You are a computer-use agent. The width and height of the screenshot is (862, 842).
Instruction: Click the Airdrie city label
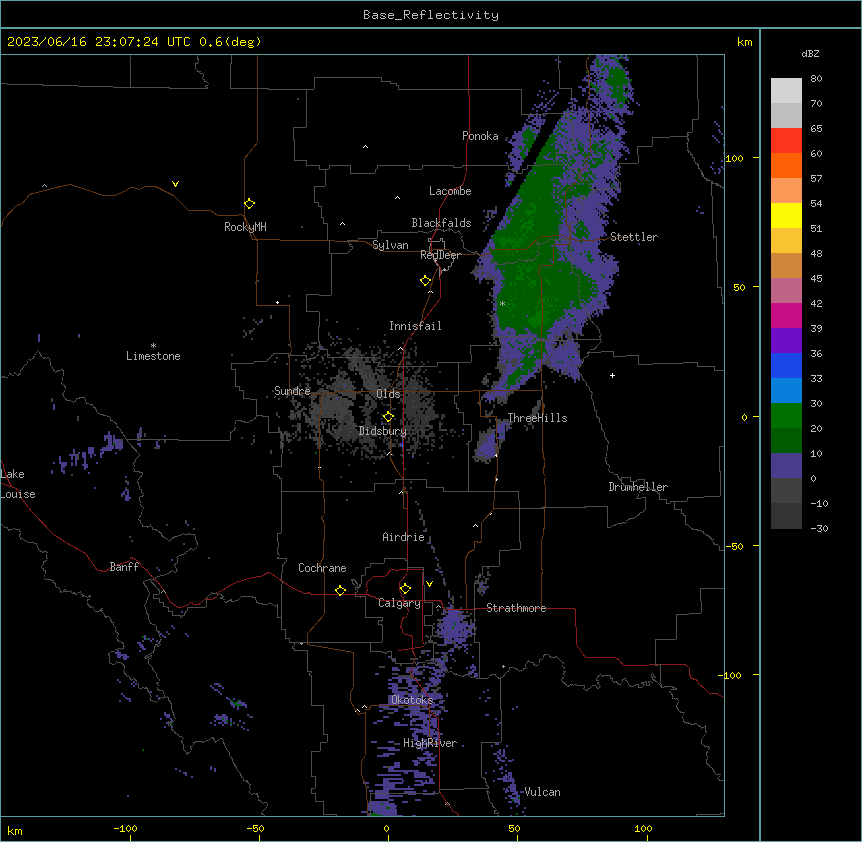(x=403, y=537)
